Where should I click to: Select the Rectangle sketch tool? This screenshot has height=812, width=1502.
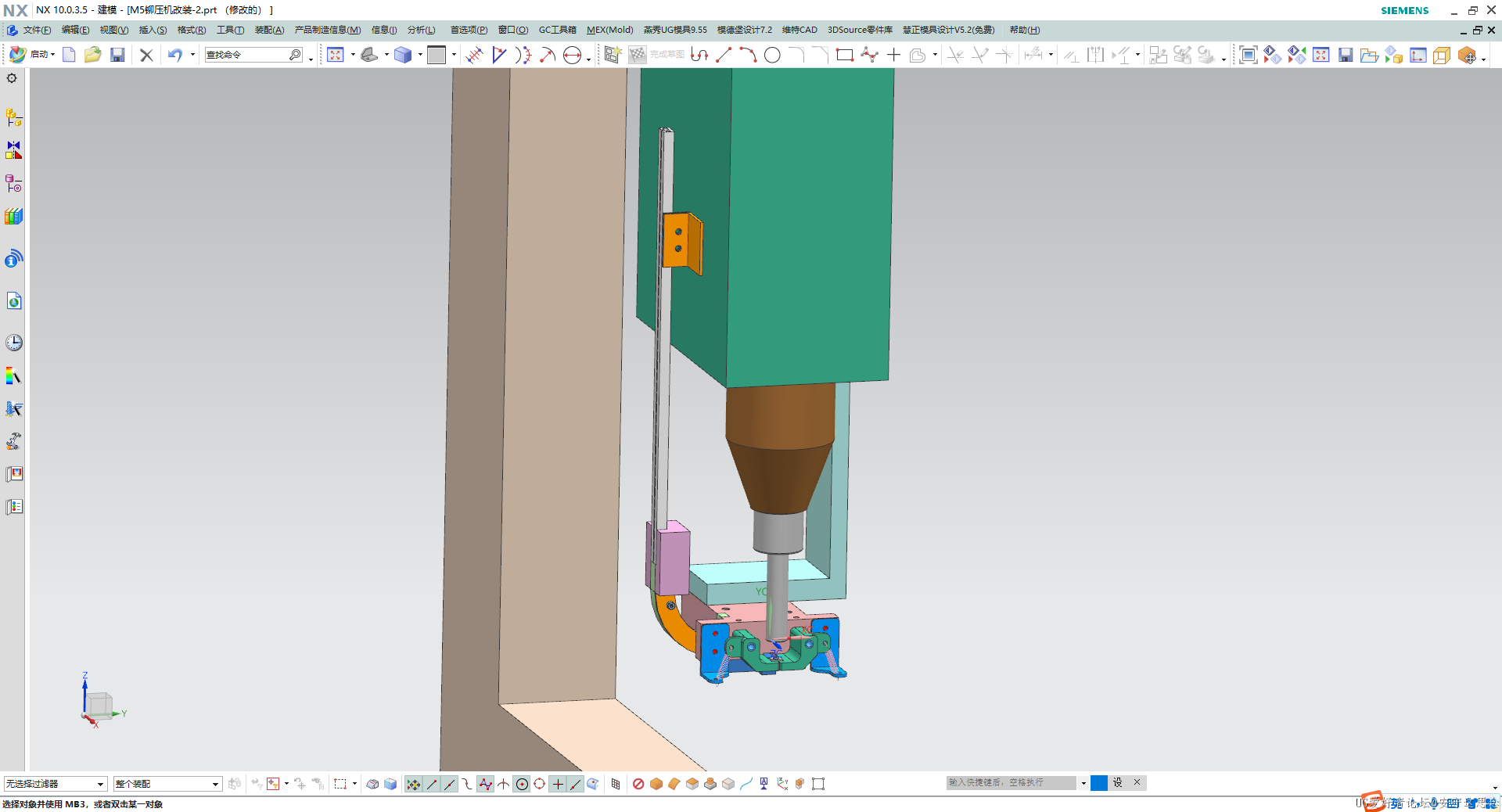click(x=844, y=55)
